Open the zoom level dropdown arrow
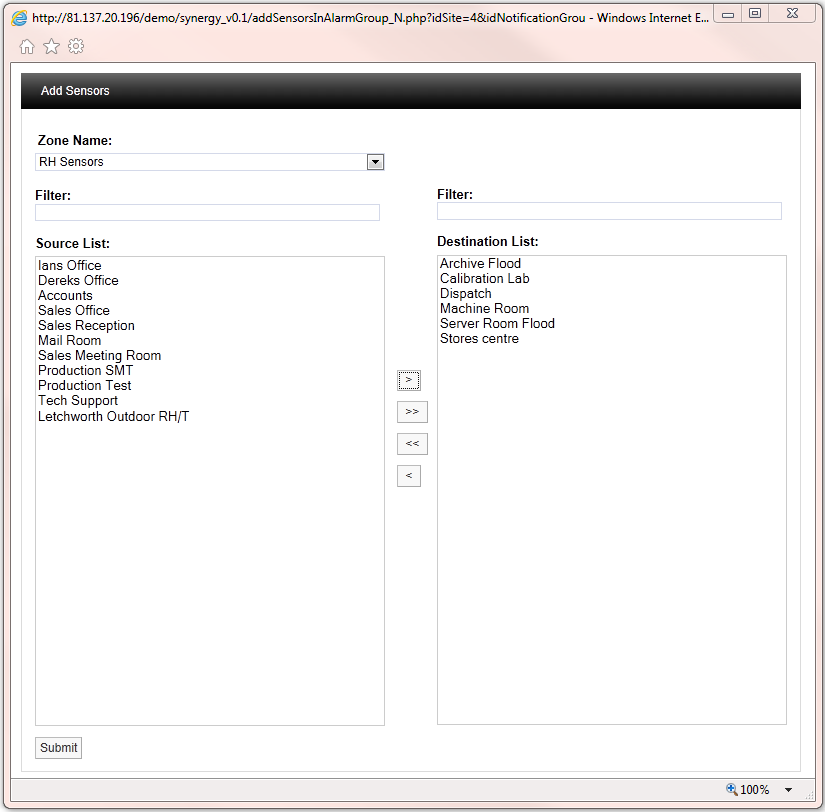Viewport: 825px width, 812px height. (x=788, y=790)
